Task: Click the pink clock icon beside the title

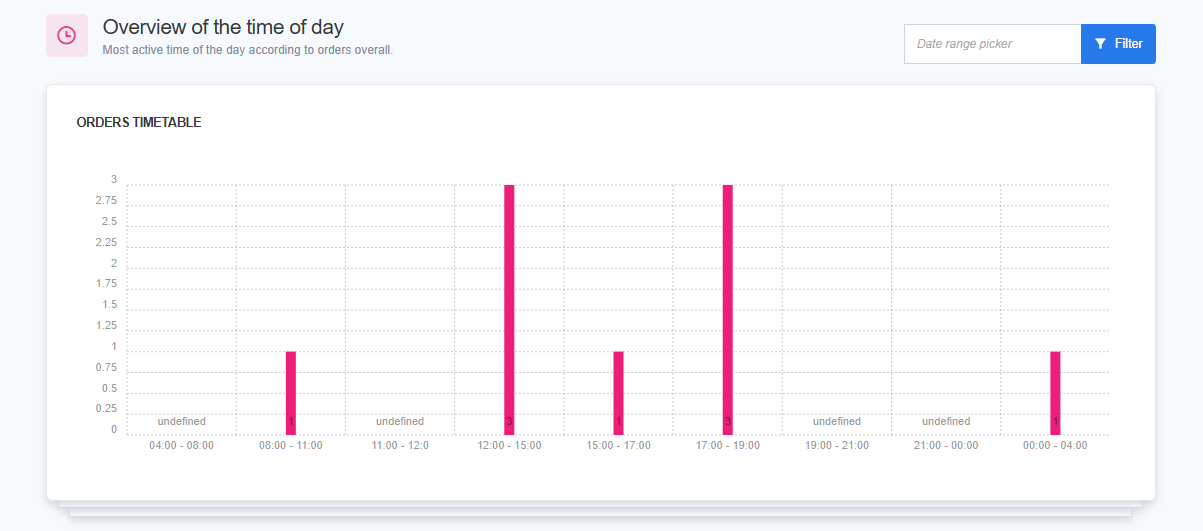Action: pos(67,36)
